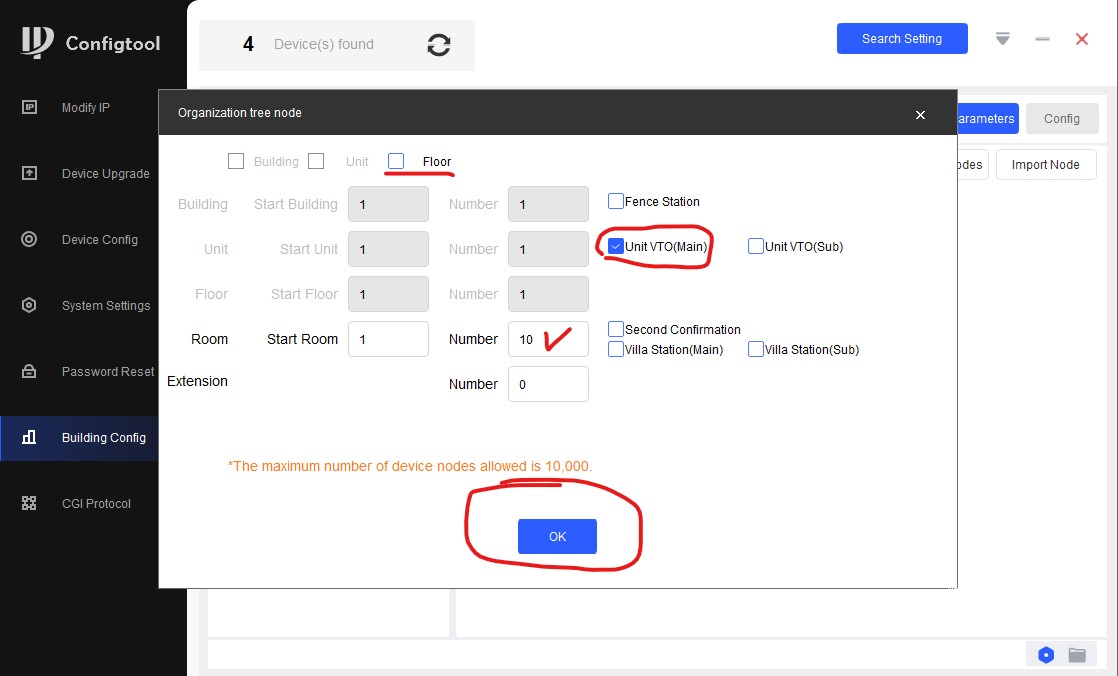The image size is (1118, 676).
Task: Expand the dropdown arrow in title bar
Action: [x=1002, y=39]
